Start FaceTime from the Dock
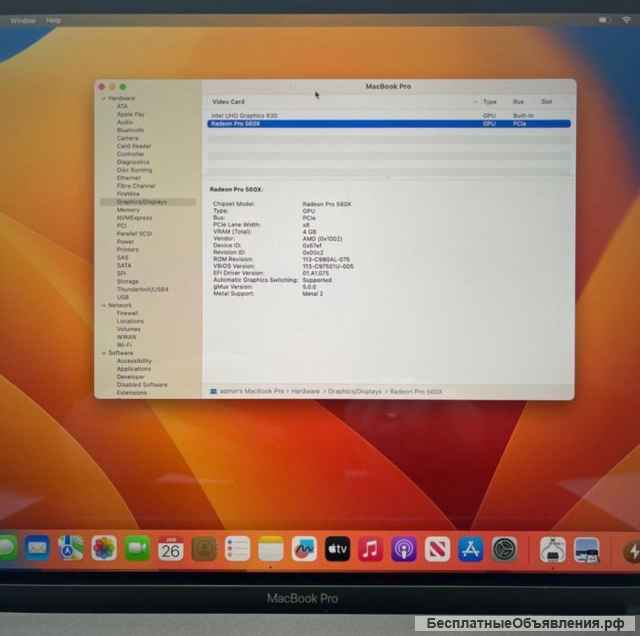Image resolution: width=640 pixels, height=636 pixels. point(137,548)
